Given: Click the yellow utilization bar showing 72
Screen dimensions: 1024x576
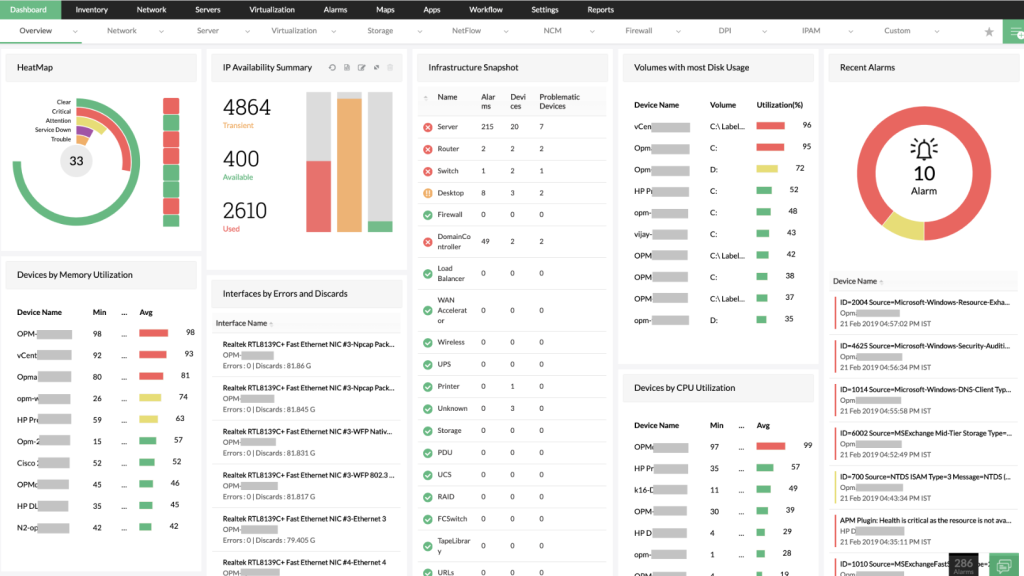Looking at the screenshot, I should tap(767, 168).
